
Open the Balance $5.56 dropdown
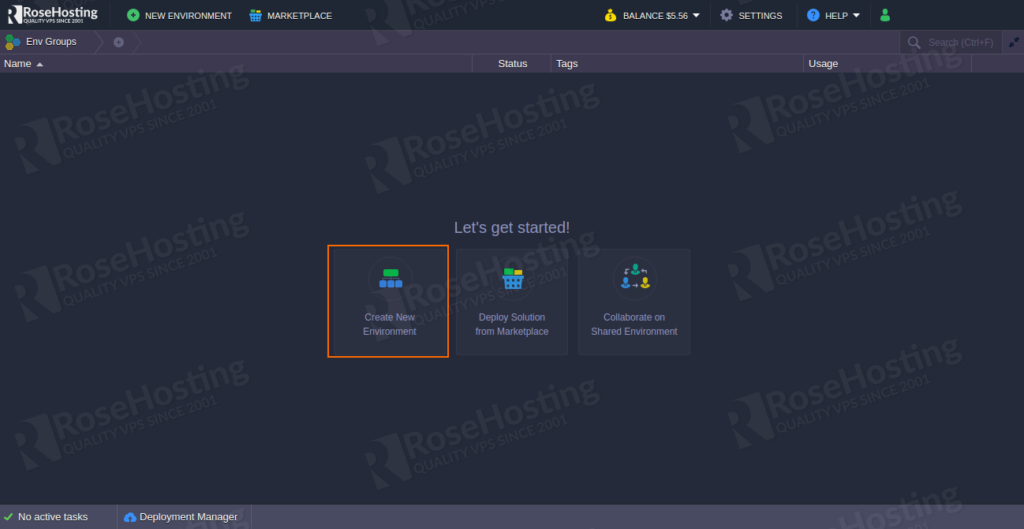point(653,15)
